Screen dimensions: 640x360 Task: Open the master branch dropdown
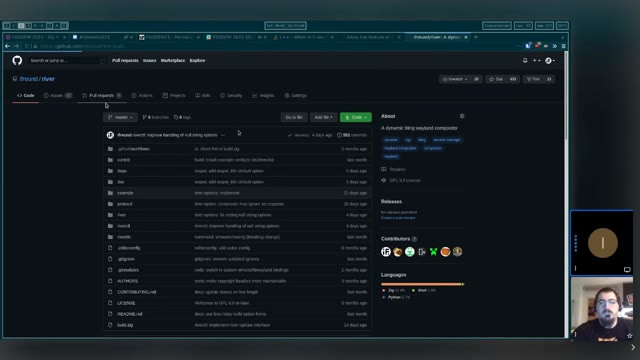point(120,117)
